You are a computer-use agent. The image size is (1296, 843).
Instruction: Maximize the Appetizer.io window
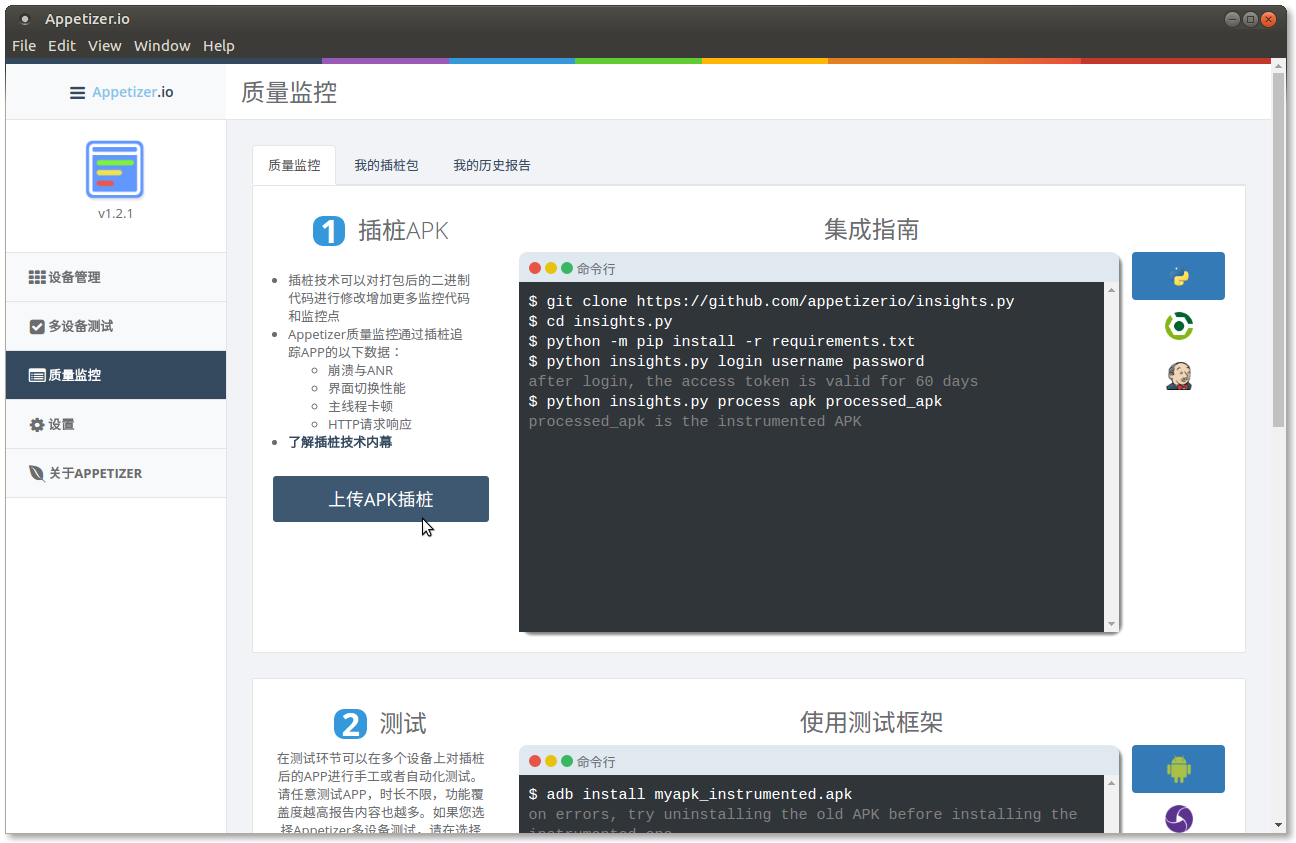[x=1250, y=19]
